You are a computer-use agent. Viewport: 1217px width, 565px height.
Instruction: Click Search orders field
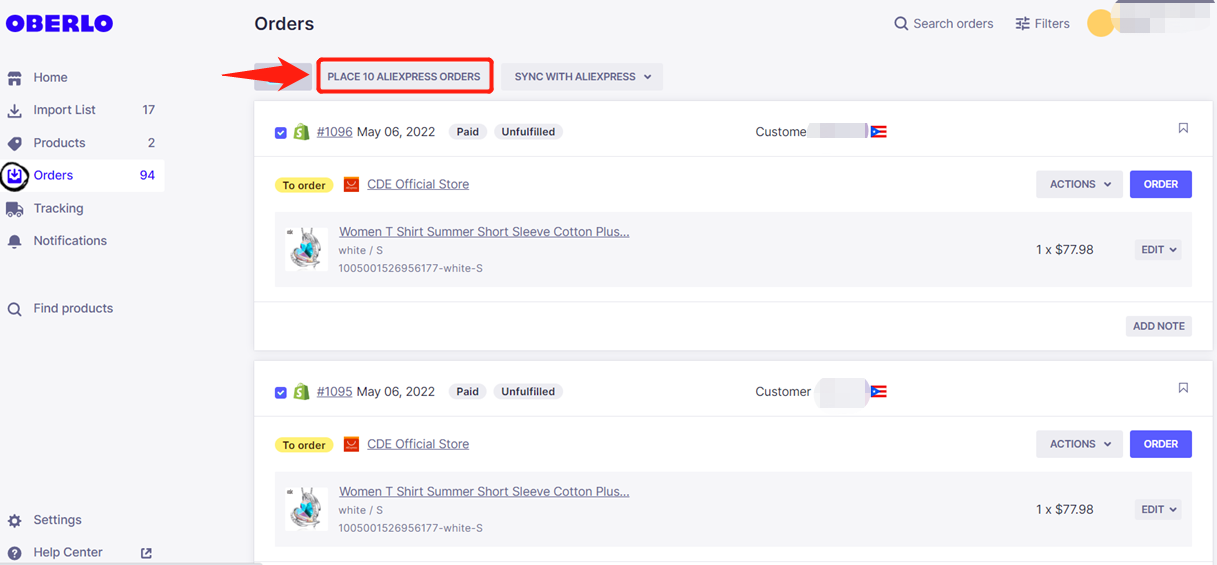[943, 24]
